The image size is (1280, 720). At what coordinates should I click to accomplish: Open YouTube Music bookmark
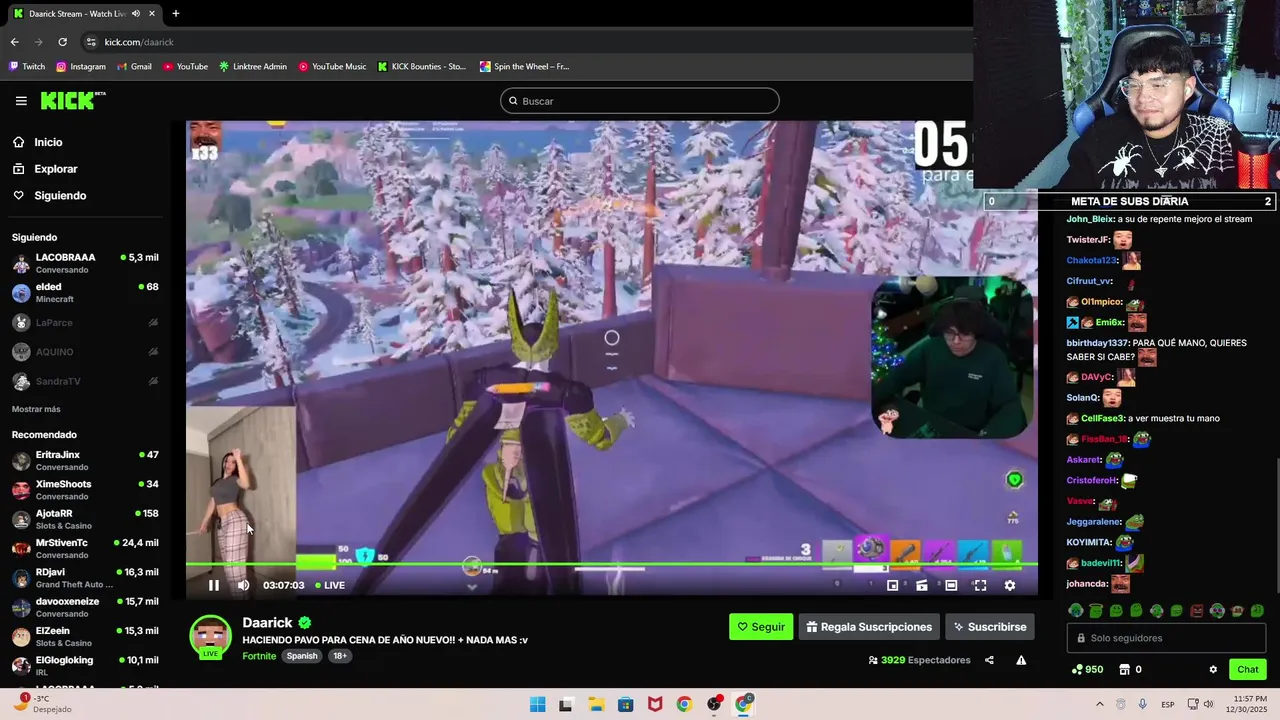point(332,67)
